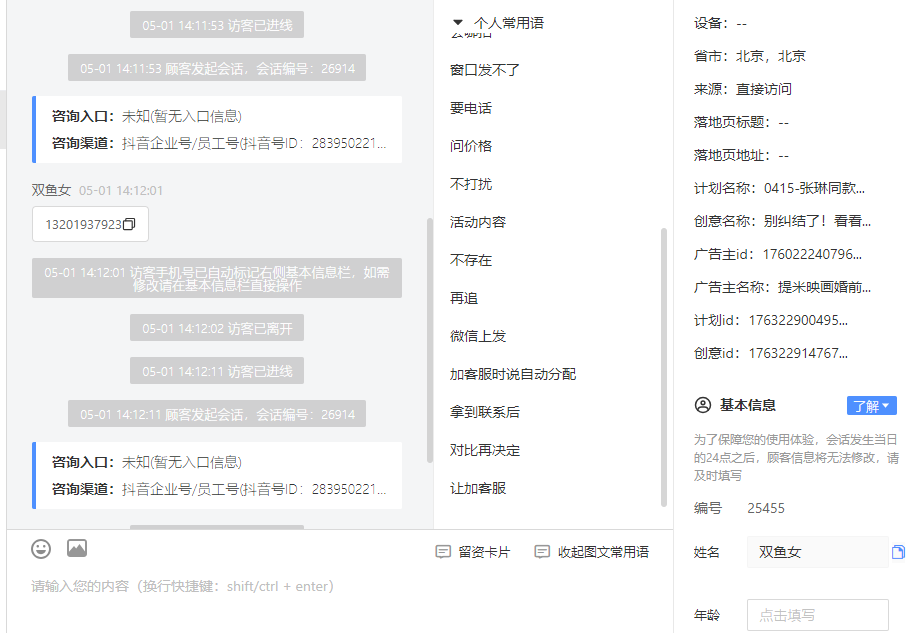This screenshot has width=921, height=633.
Task: Insert an image with the picture icon
Action: (77, 548)
